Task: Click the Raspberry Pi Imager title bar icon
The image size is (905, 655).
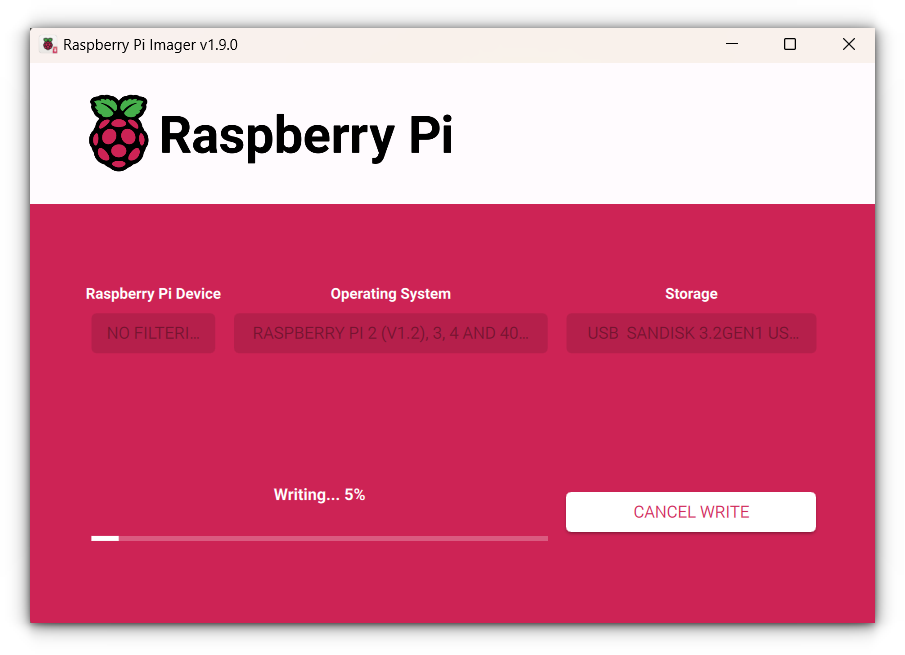Action: point(49,45)
